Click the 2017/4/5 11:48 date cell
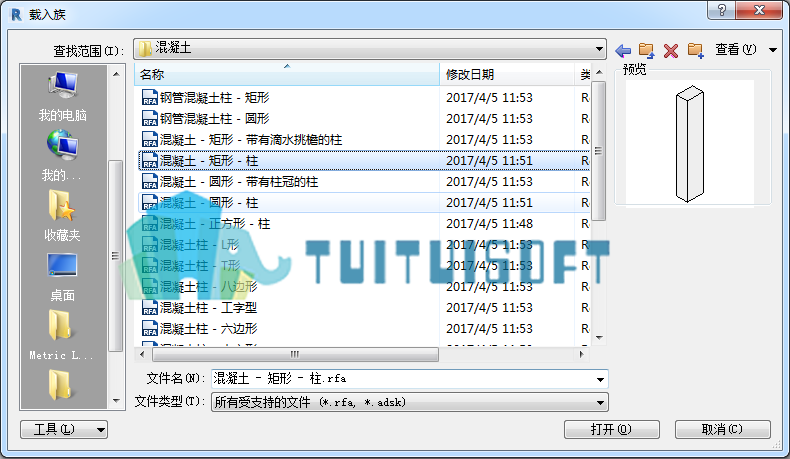Image resolution: width=790 pixels, height=459 pixels. 489,224
